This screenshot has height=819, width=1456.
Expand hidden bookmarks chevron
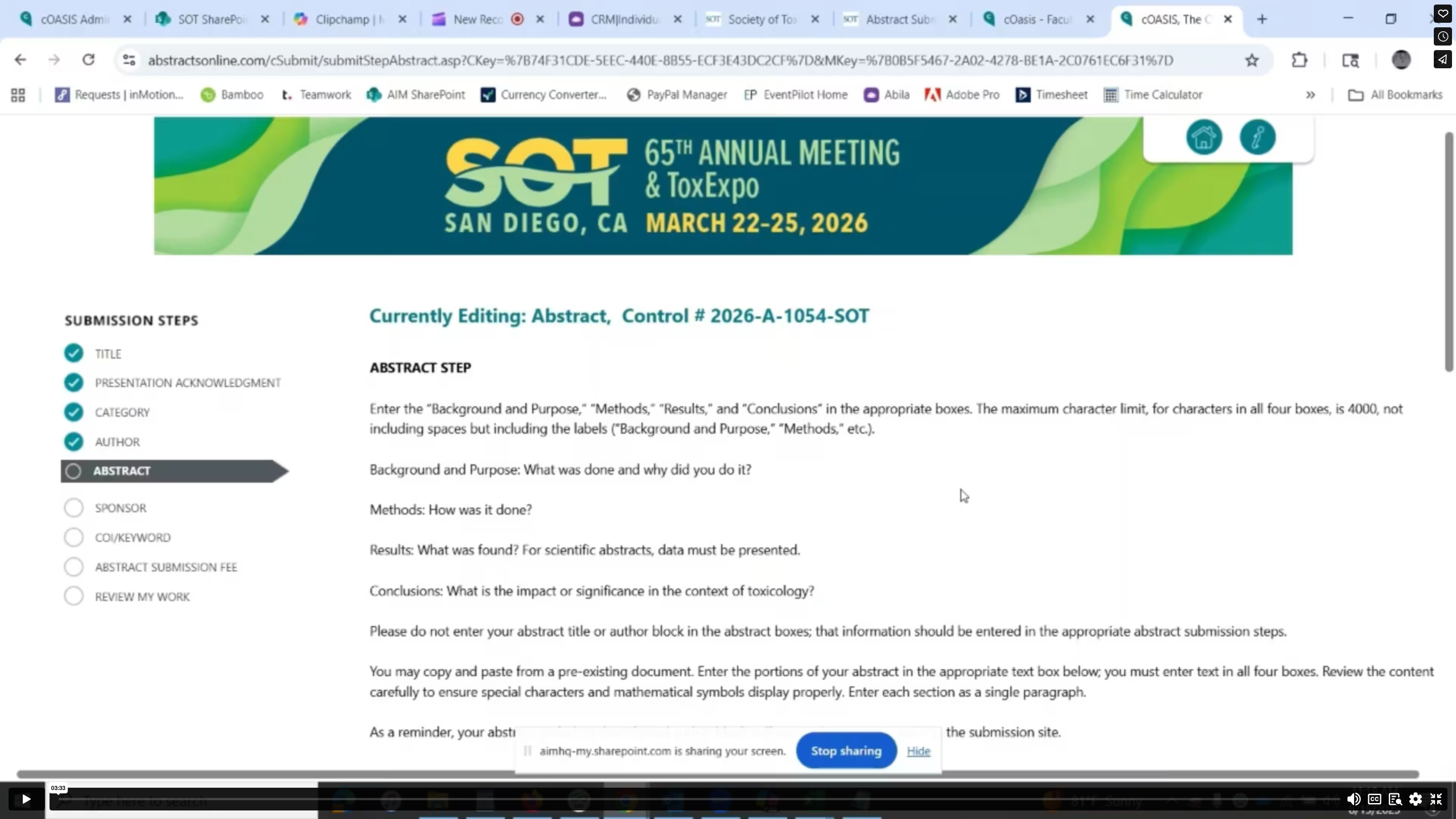pos(1310,95)
